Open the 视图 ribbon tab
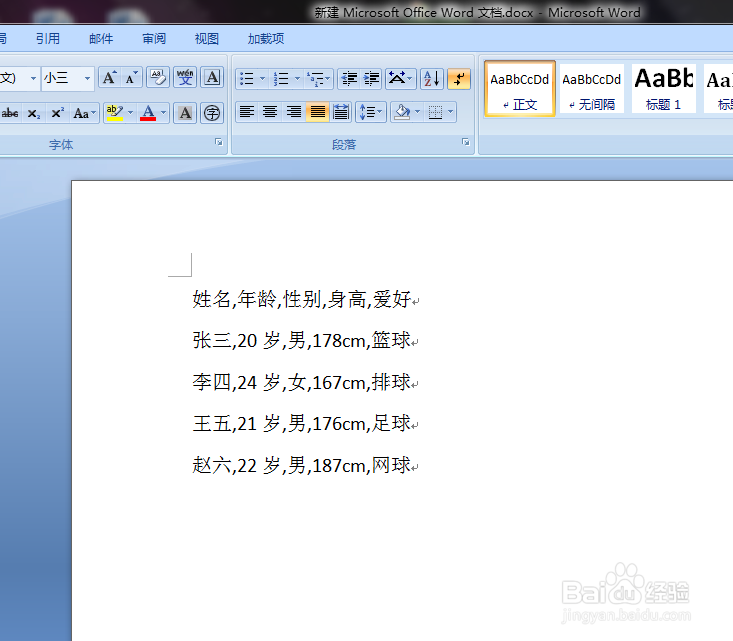 pos(207,38)
